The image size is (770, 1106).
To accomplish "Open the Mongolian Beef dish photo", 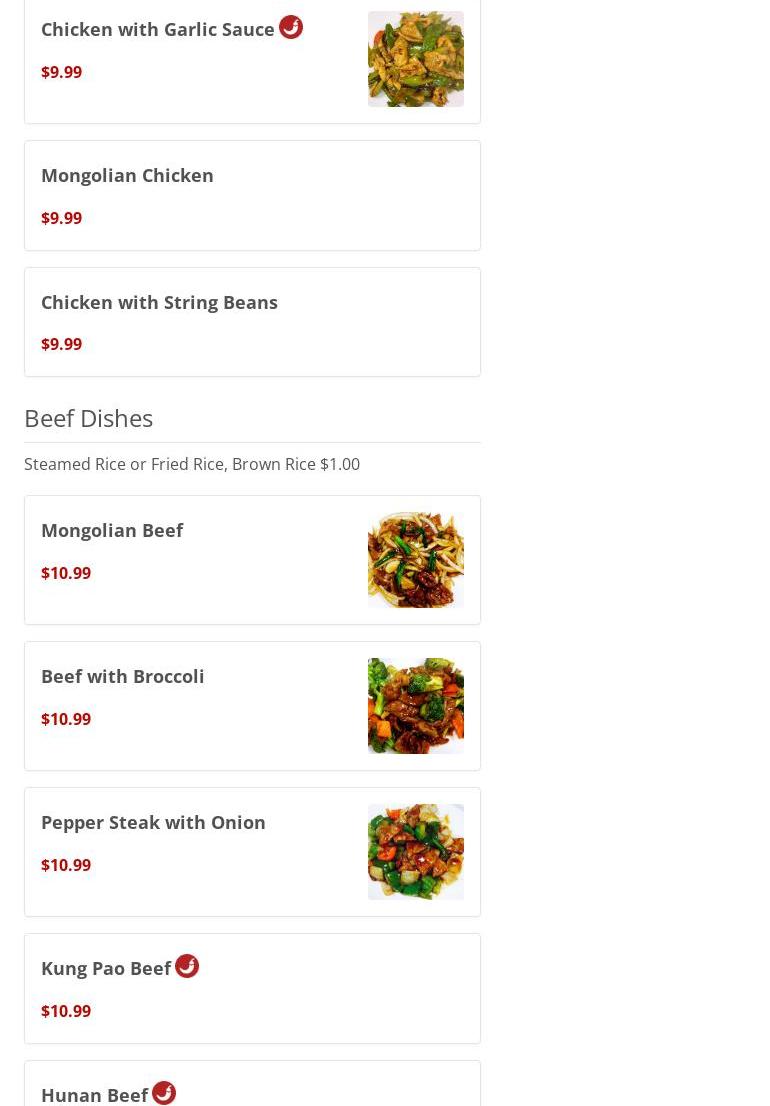I will [x=416, y=560].
